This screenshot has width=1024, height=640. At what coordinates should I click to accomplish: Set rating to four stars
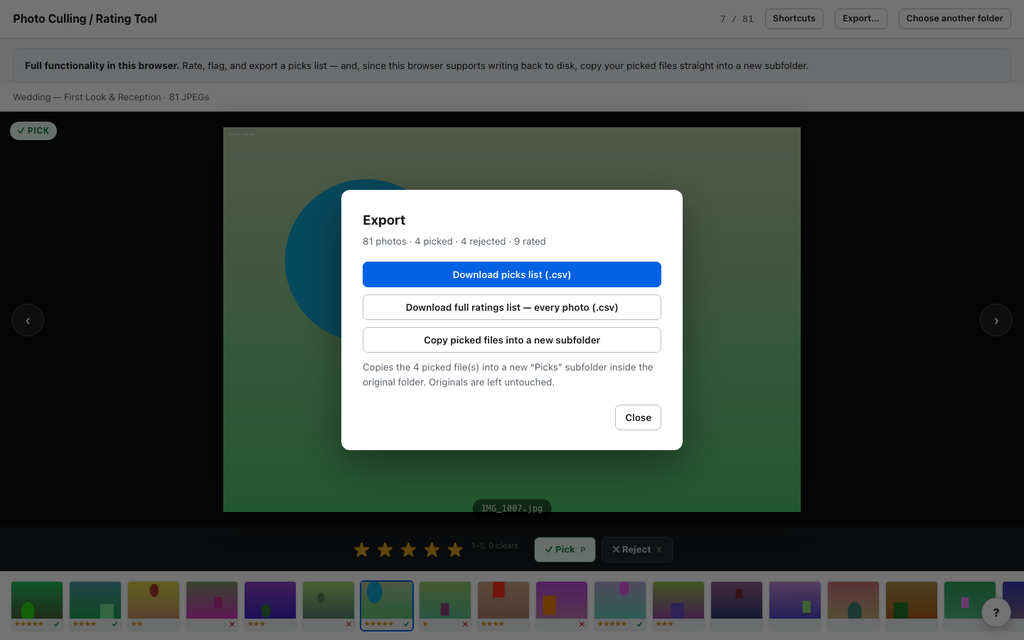pyautogui.click(x=432, y=550)
